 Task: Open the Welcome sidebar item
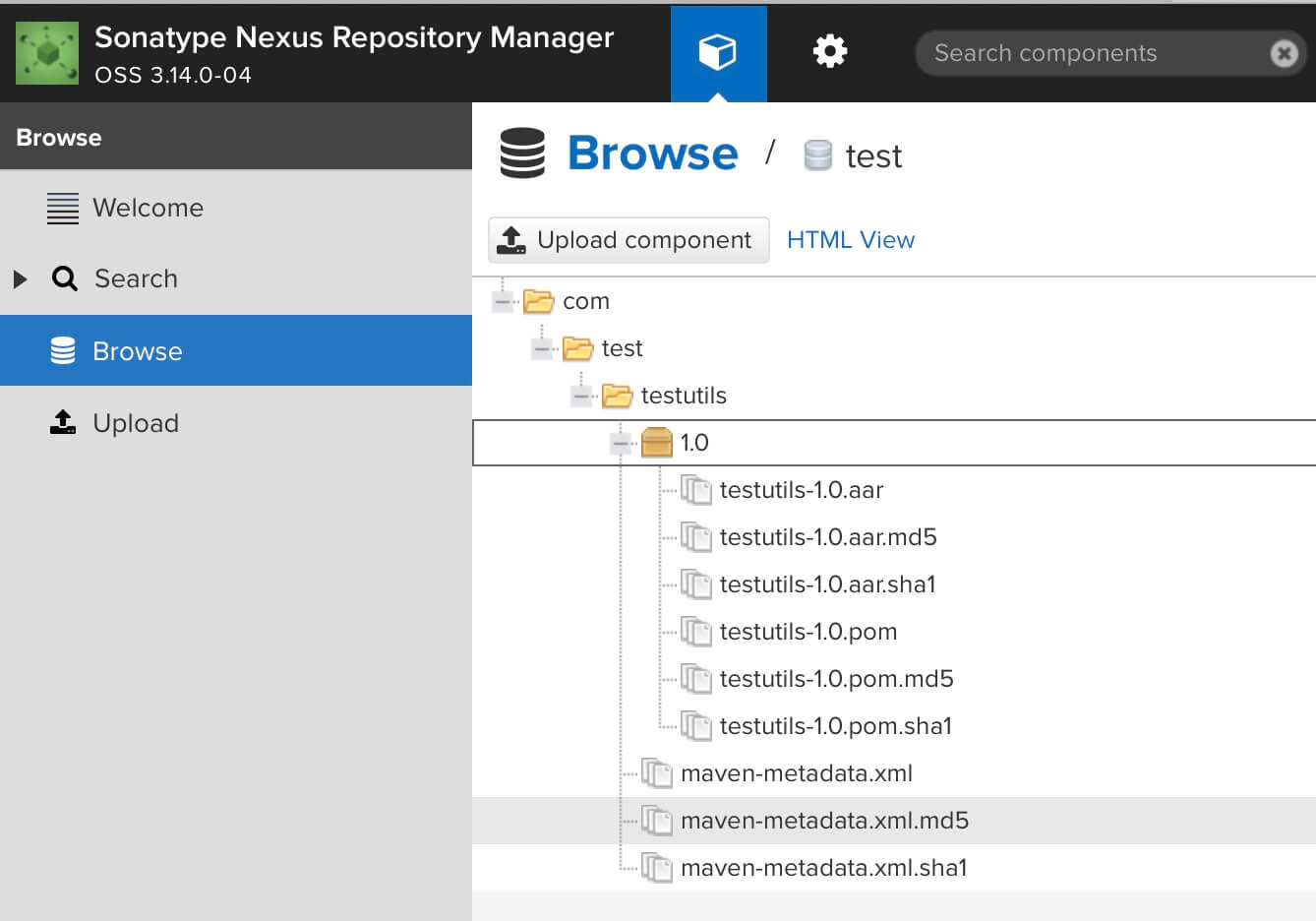coord(148,209)
